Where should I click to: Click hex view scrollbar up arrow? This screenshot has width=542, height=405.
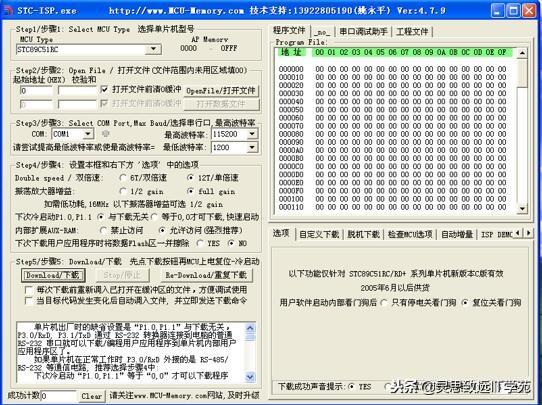click(522, 54)
